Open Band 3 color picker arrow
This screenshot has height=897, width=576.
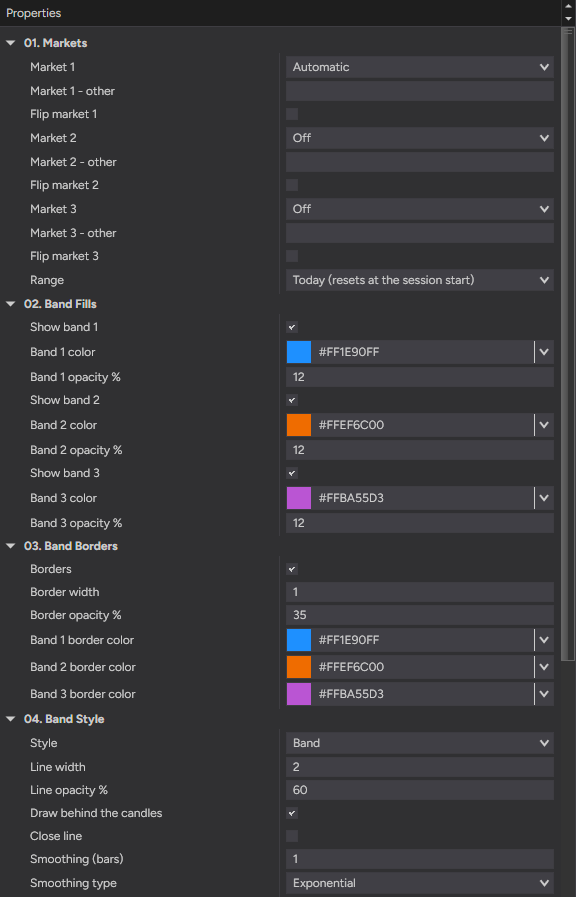coord(544,498)
